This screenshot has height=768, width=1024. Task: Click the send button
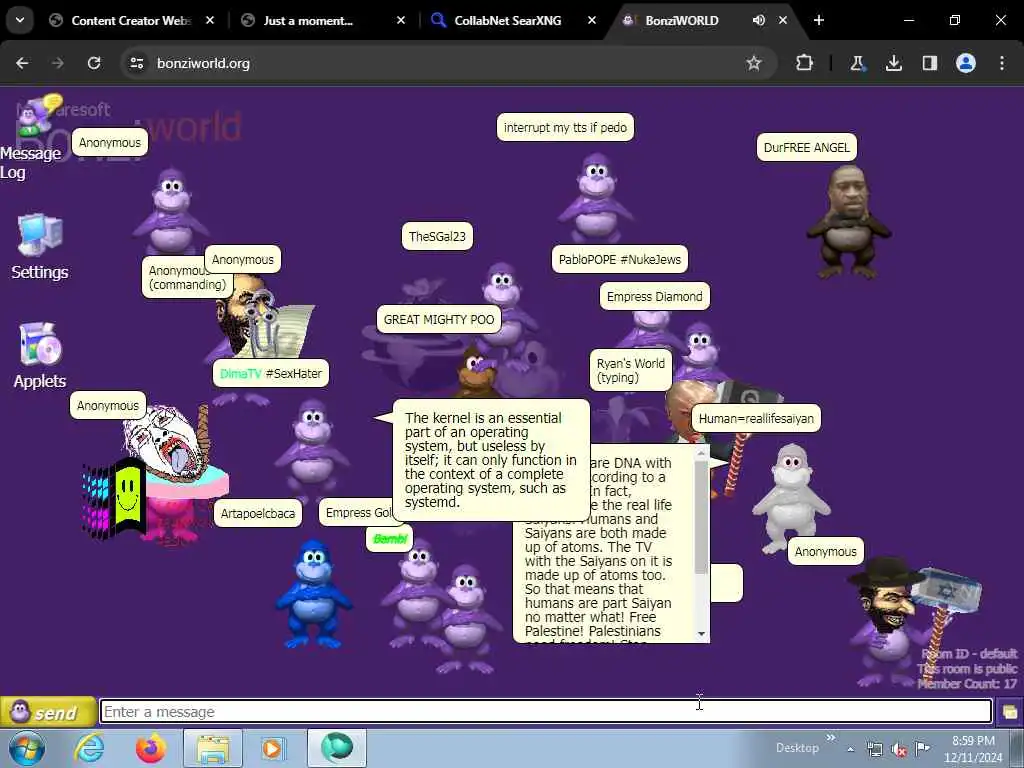(47, 712)
